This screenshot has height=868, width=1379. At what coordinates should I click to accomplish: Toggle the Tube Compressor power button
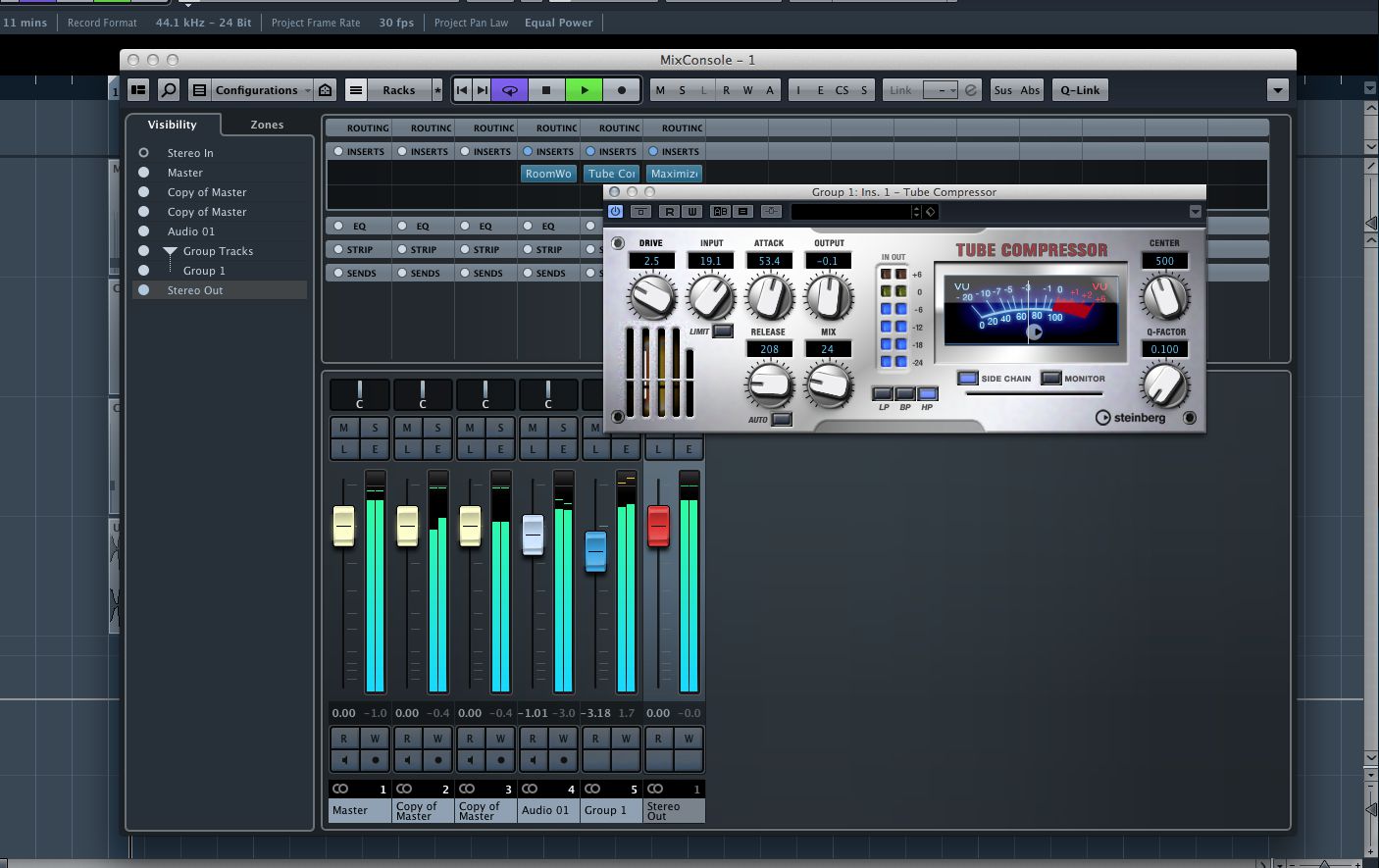(615, 211)
